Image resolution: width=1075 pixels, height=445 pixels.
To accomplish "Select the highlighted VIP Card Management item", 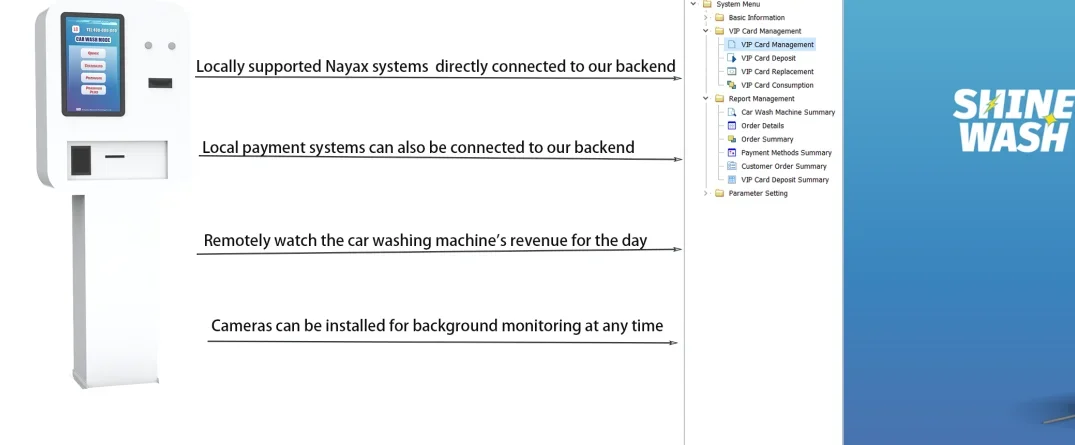I will [x=777, y=45].
